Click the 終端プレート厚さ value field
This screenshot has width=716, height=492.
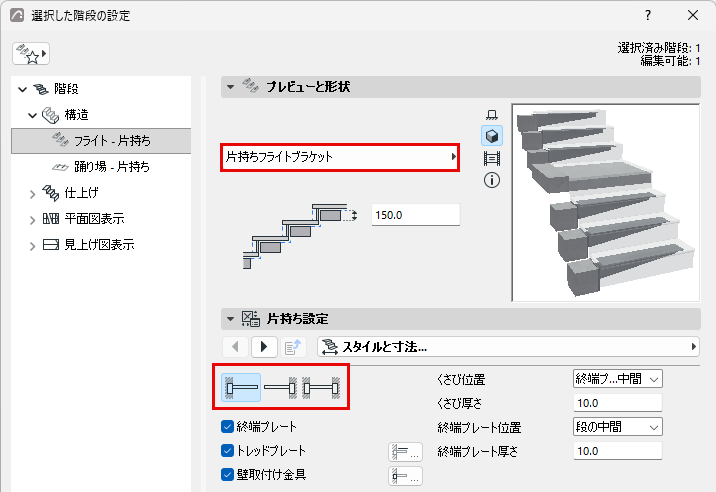click(x=617, y=451)
